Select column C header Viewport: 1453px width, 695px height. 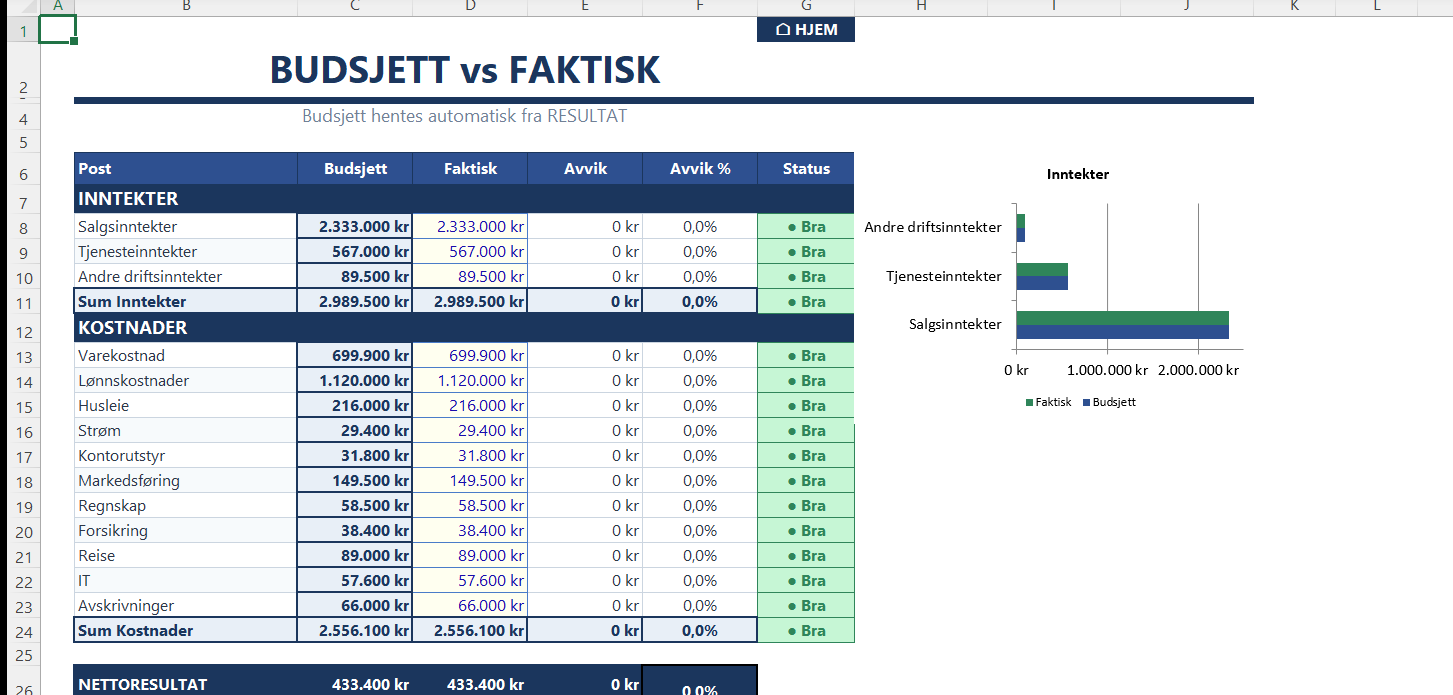click(355, 7)
